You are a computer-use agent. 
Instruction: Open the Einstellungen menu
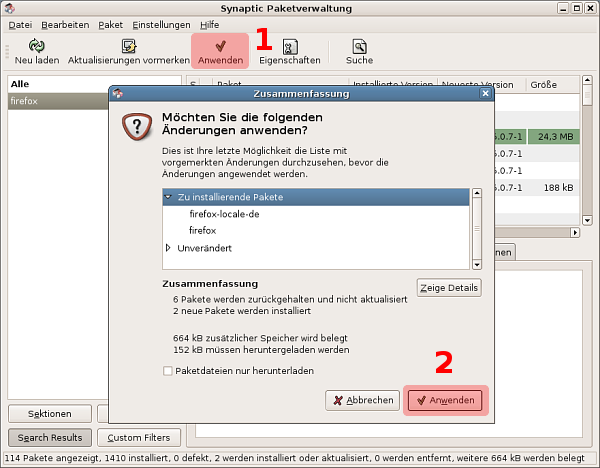pos(161,25)
